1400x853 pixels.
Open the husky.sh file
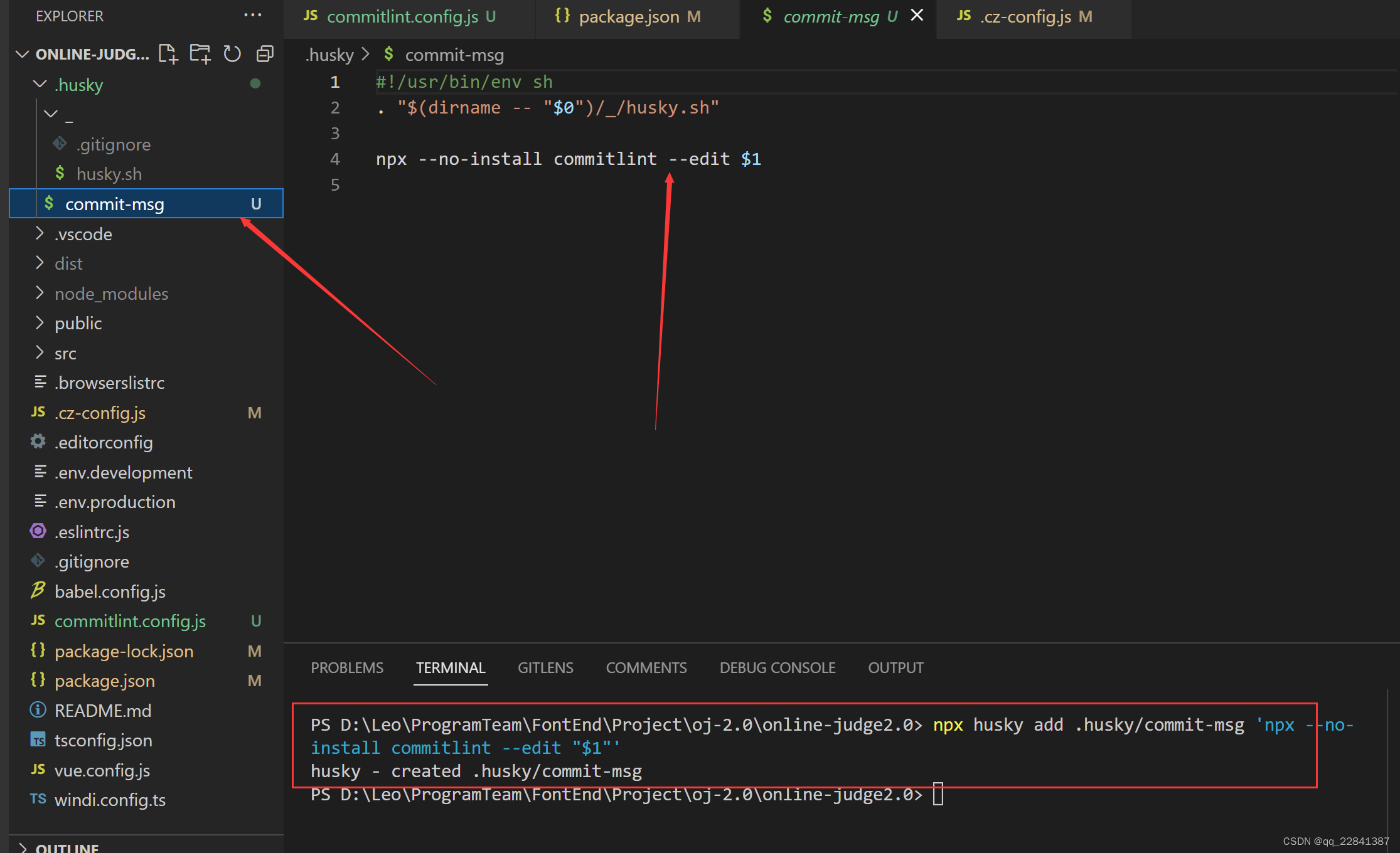pyautogui.click(x=109, y=174)
